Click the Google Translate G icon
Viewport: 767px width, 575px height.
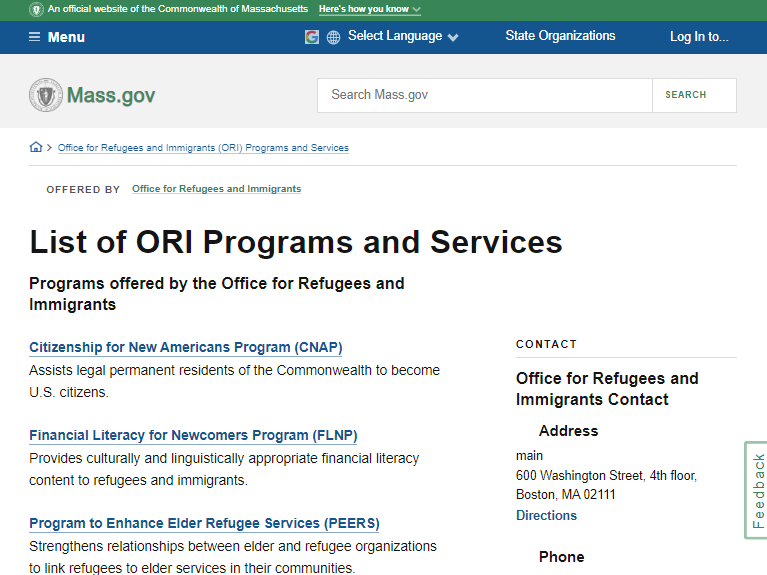(312, 37)
